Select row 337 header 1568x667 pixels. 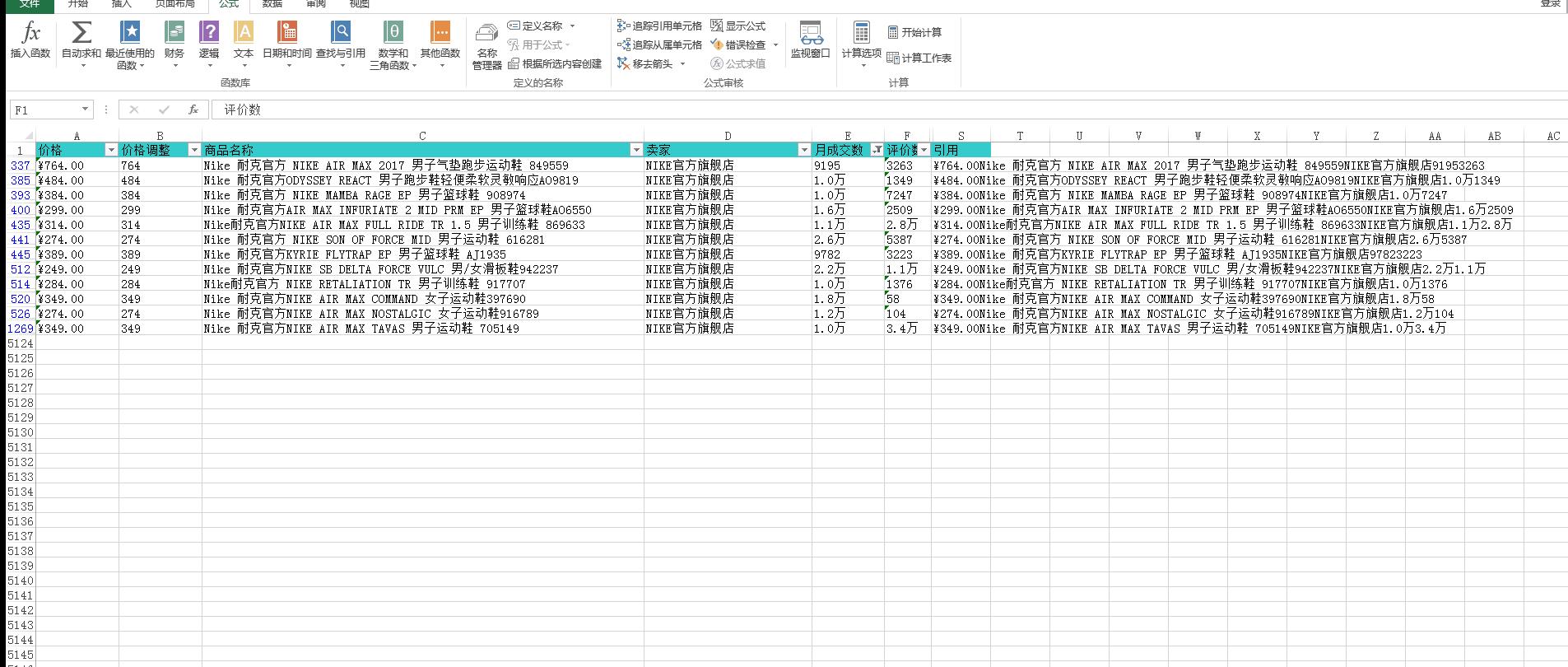click(x=21, y=166)
